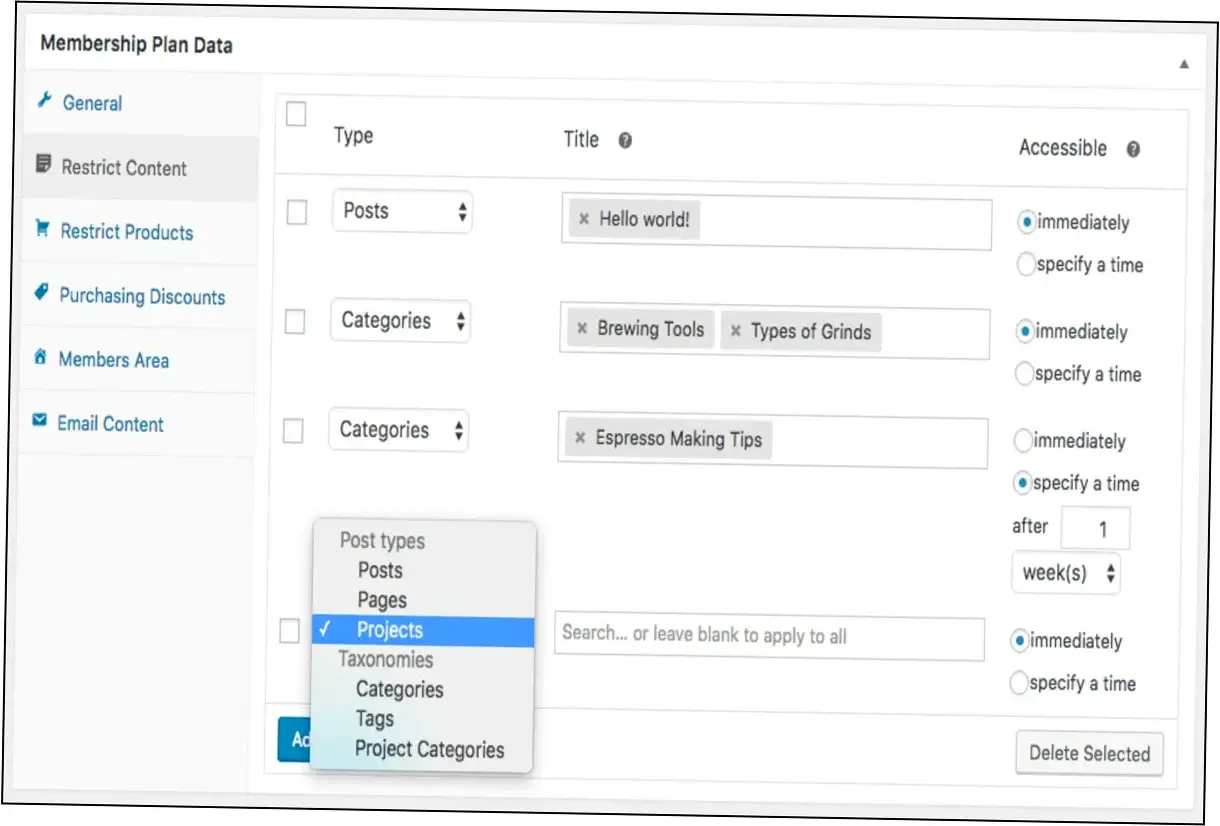
Task: Click the 'Search… or leave blank' title field
Action: 768,636
